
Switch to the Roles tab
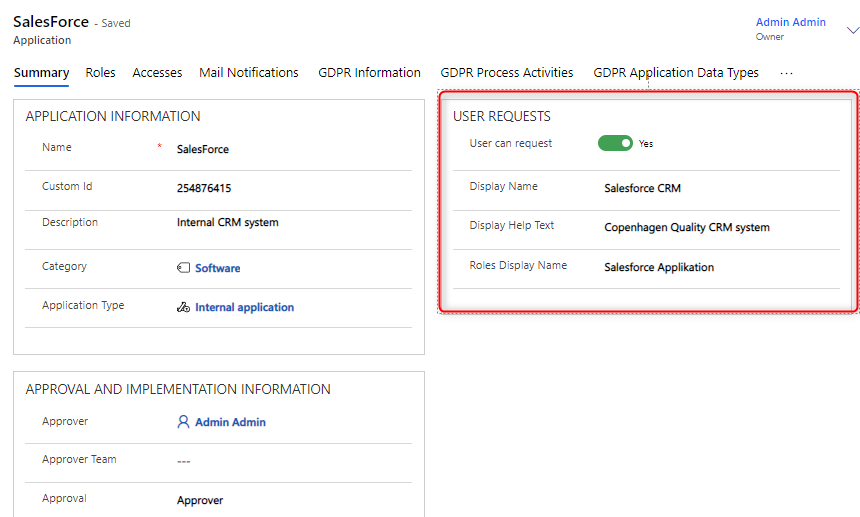coord(100,73)
